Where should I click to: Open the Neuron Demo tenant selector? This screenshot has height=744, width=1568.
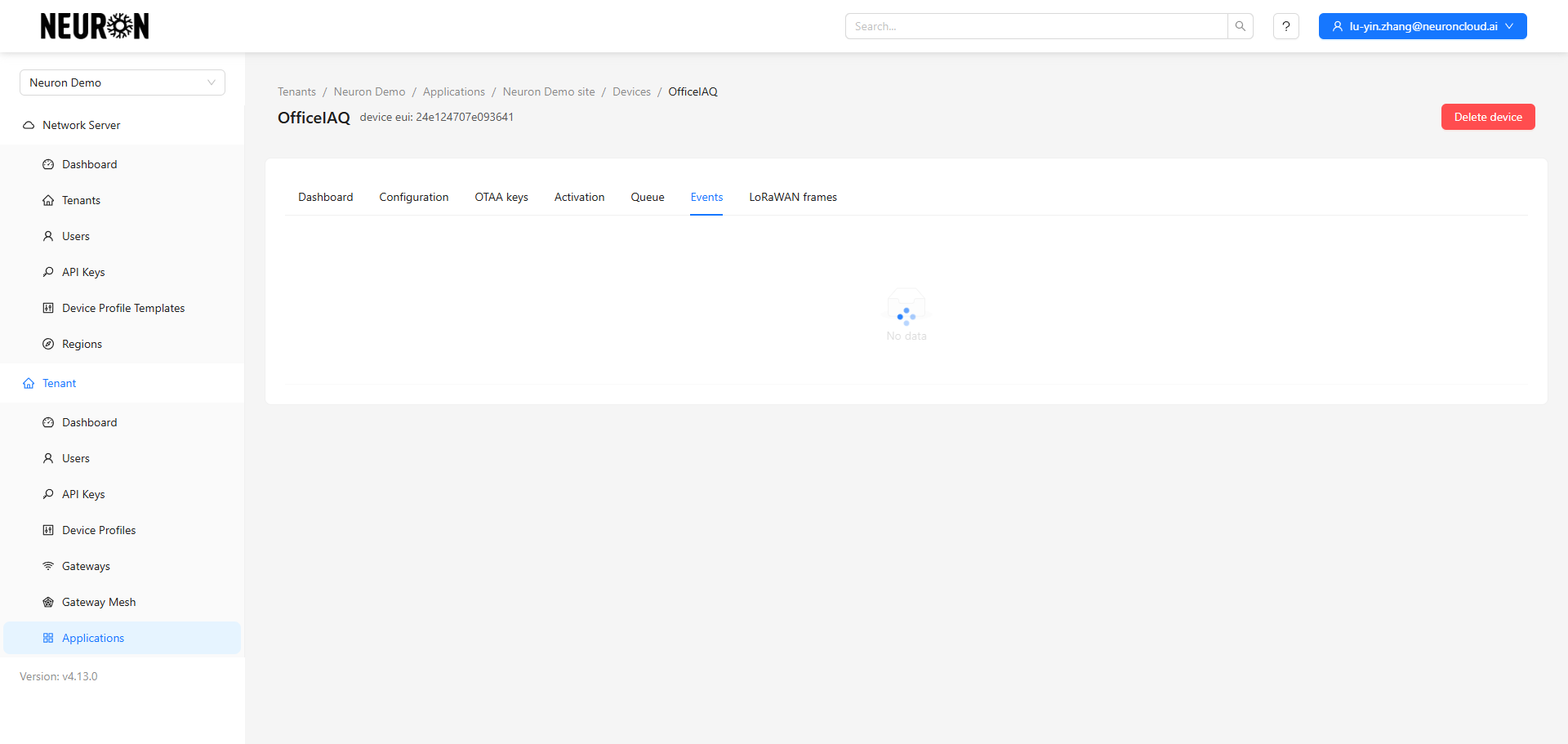122,82
